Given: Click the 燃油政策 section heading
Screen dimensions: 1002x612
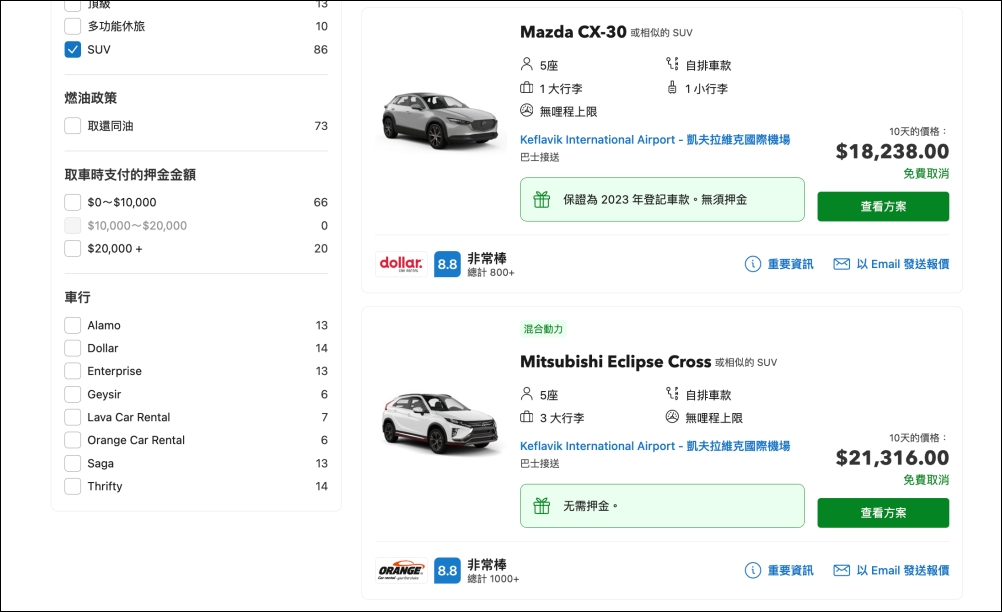Looking at the screenshot, I should pyautogui.click(x=91, y=98).
